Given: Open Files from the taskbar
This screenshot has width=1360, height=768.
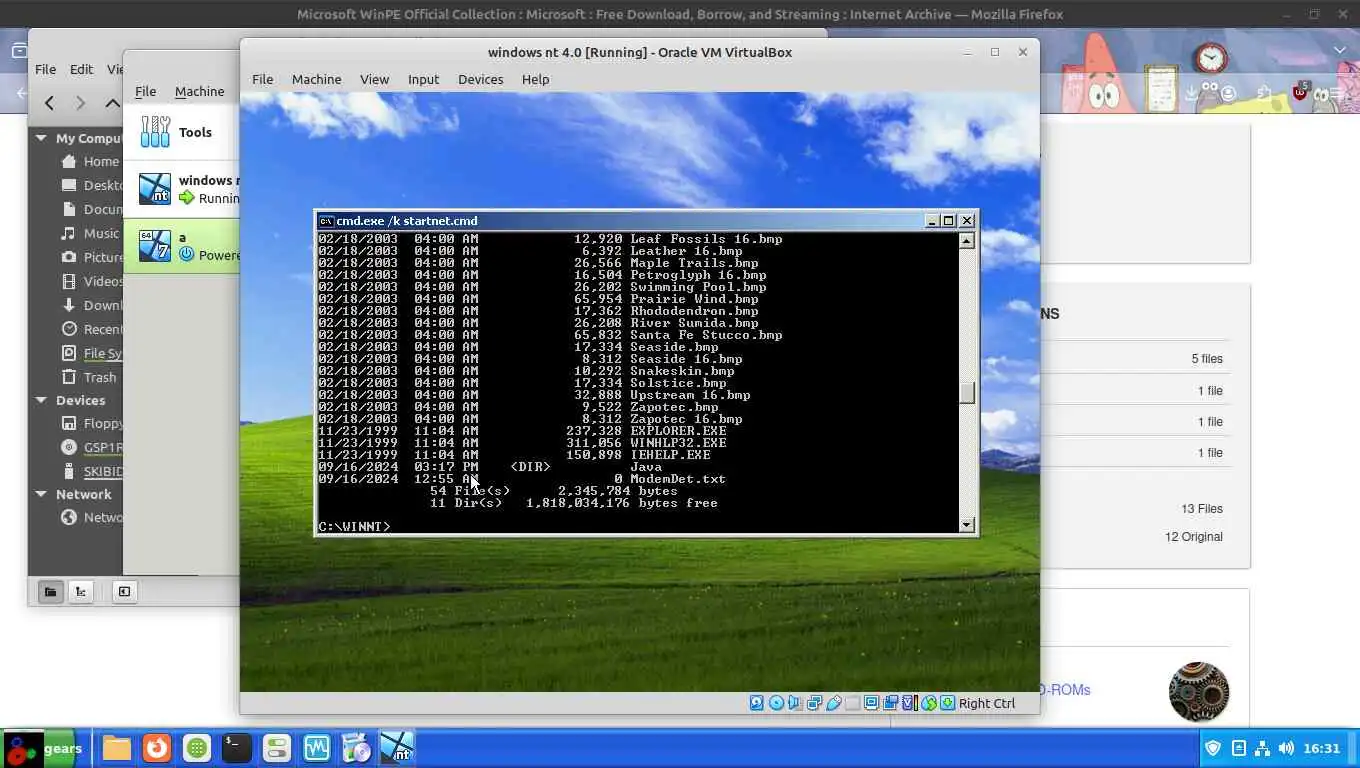Looking at the screenshot, I should pos(116,748).
